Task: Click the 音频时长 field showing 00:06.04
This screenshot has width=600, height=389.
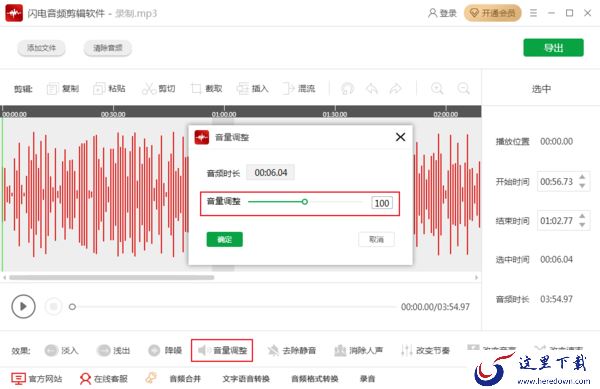Action: [x=270, y=173]
